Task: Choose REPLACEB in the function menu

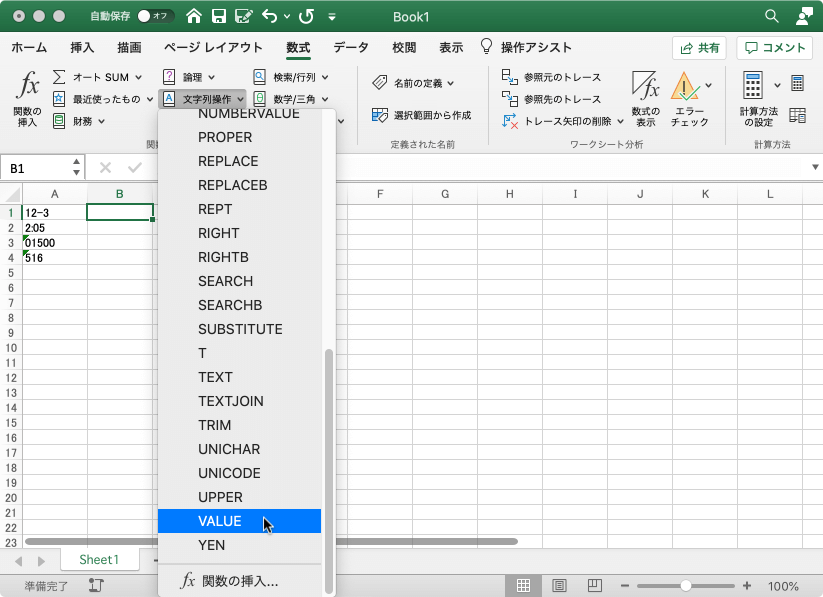Action: point(239,185)
